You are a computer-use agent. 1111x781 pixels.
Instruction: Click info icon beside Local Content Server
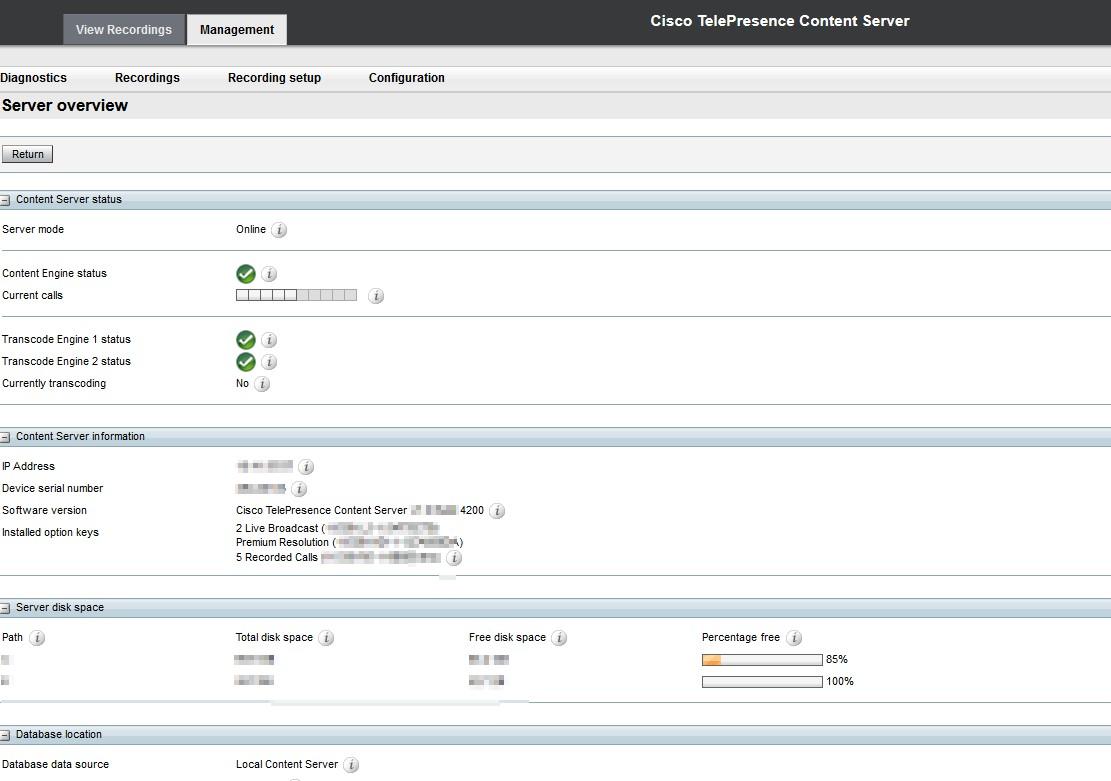(x=351, y=765)
